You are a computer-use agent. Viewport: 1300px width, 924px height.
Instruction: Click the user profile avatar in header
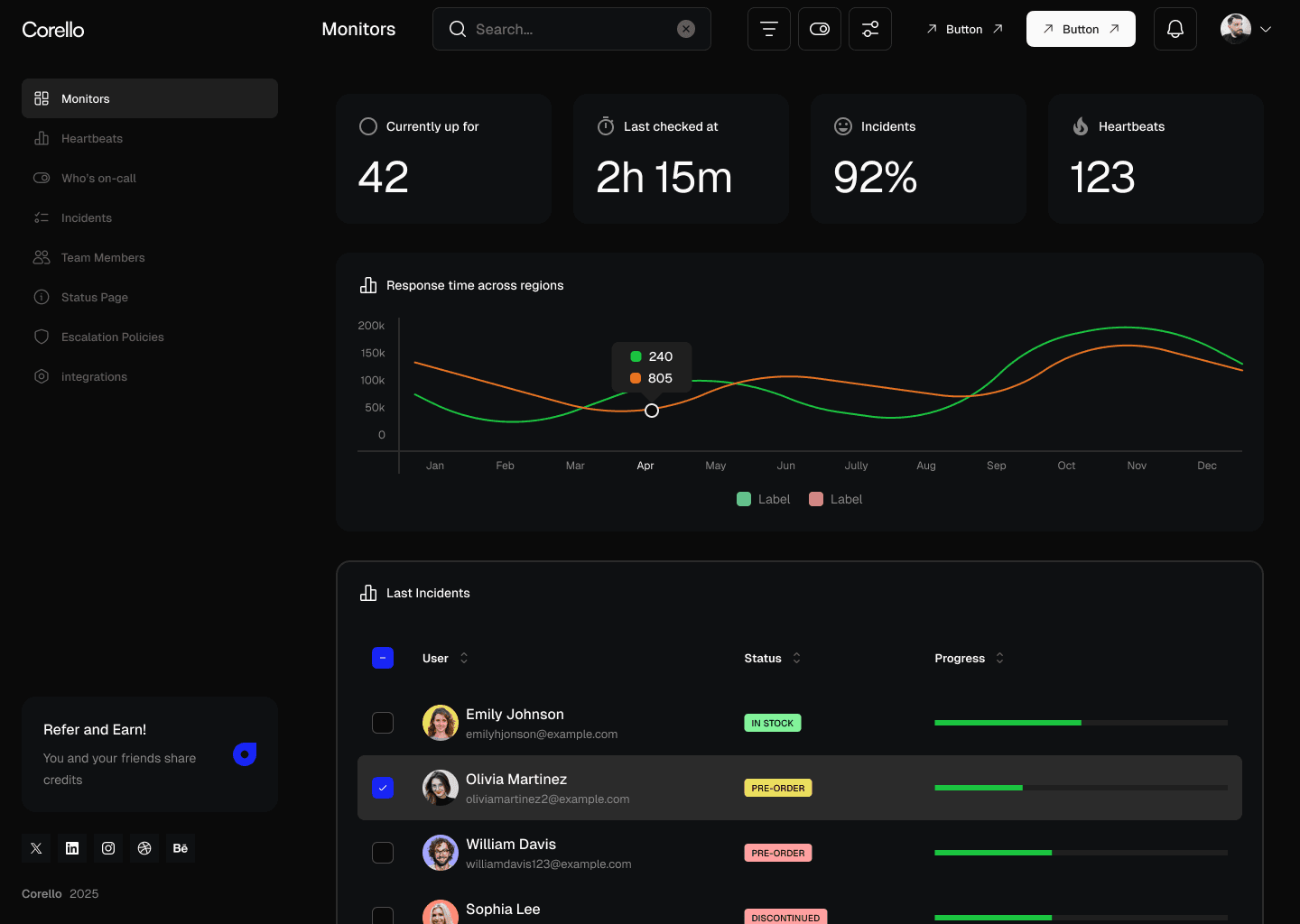click(x=1236, y=29)
